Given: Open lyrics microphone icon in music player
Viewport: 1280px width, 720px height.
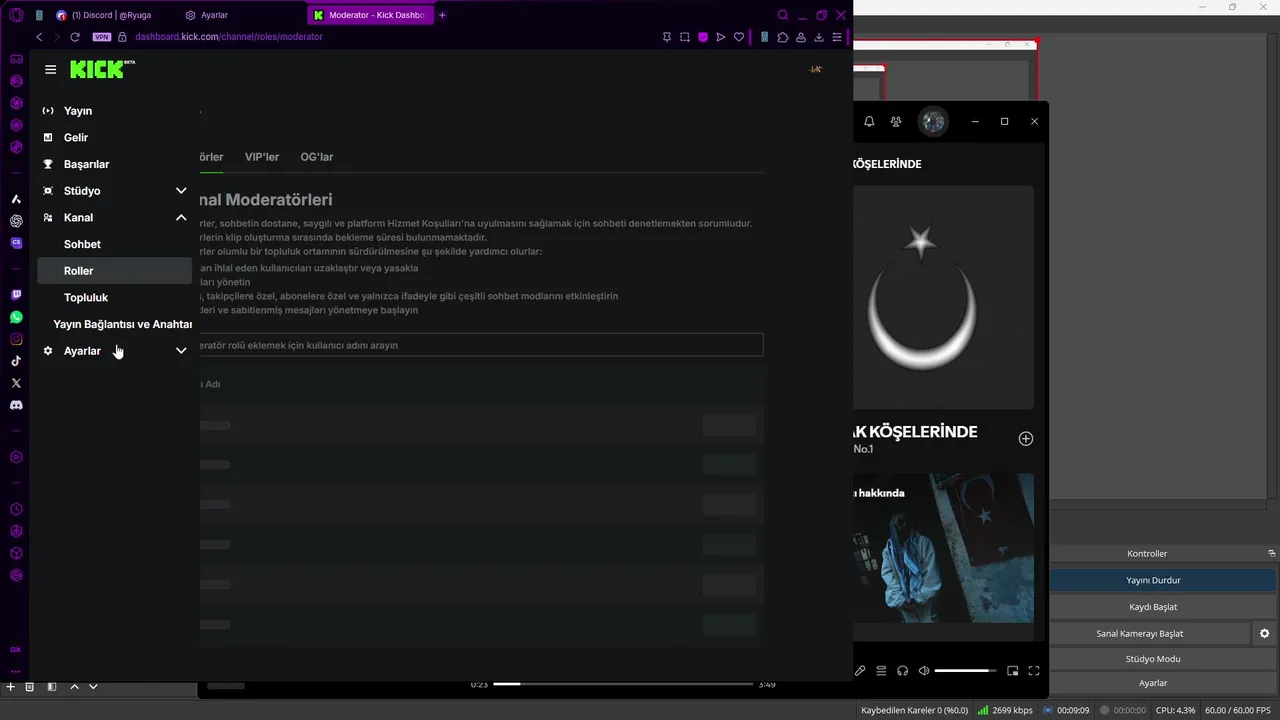Looking at the screenshot, I should 860,671.
